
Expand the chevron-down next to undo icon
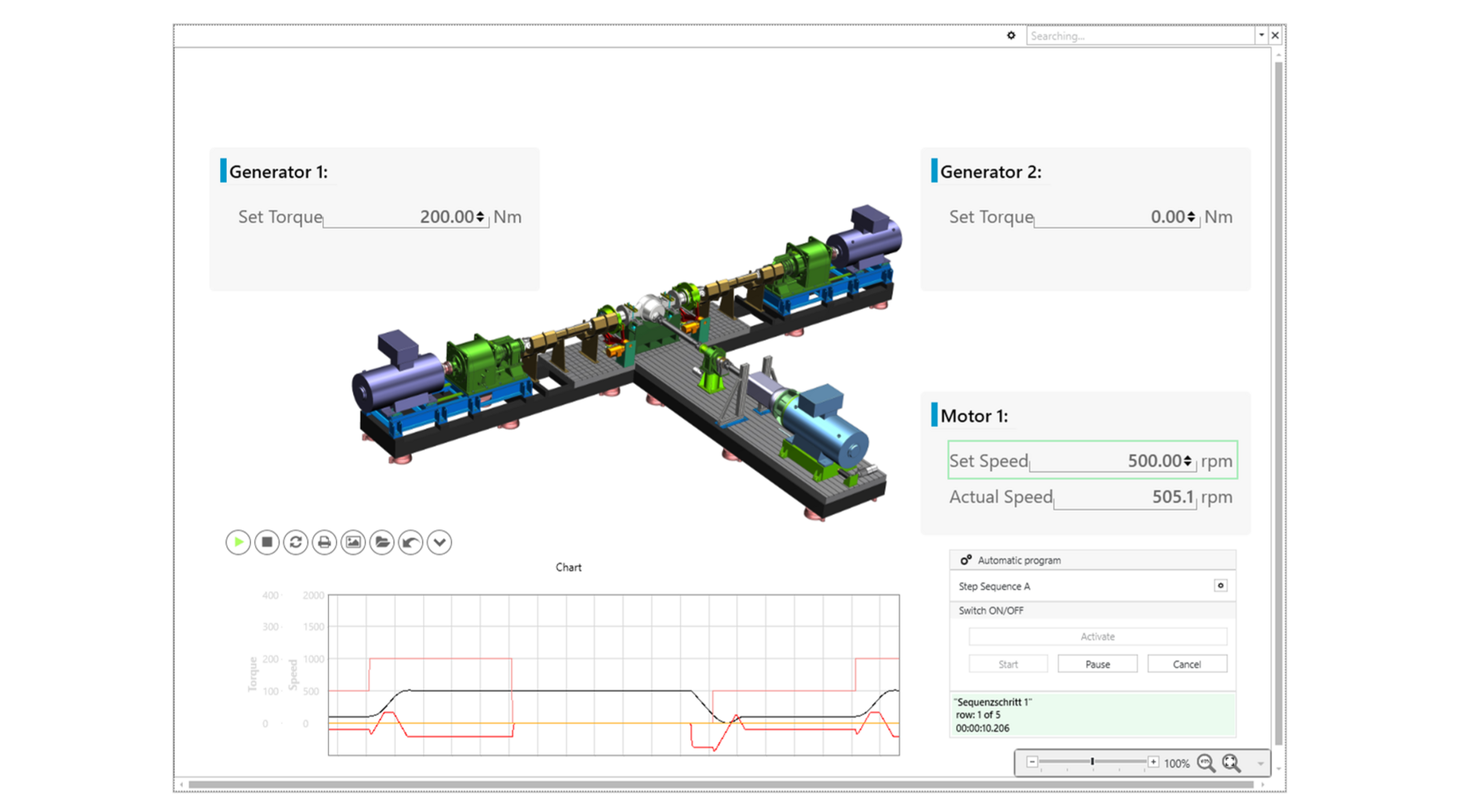click(x=440, y=542)
